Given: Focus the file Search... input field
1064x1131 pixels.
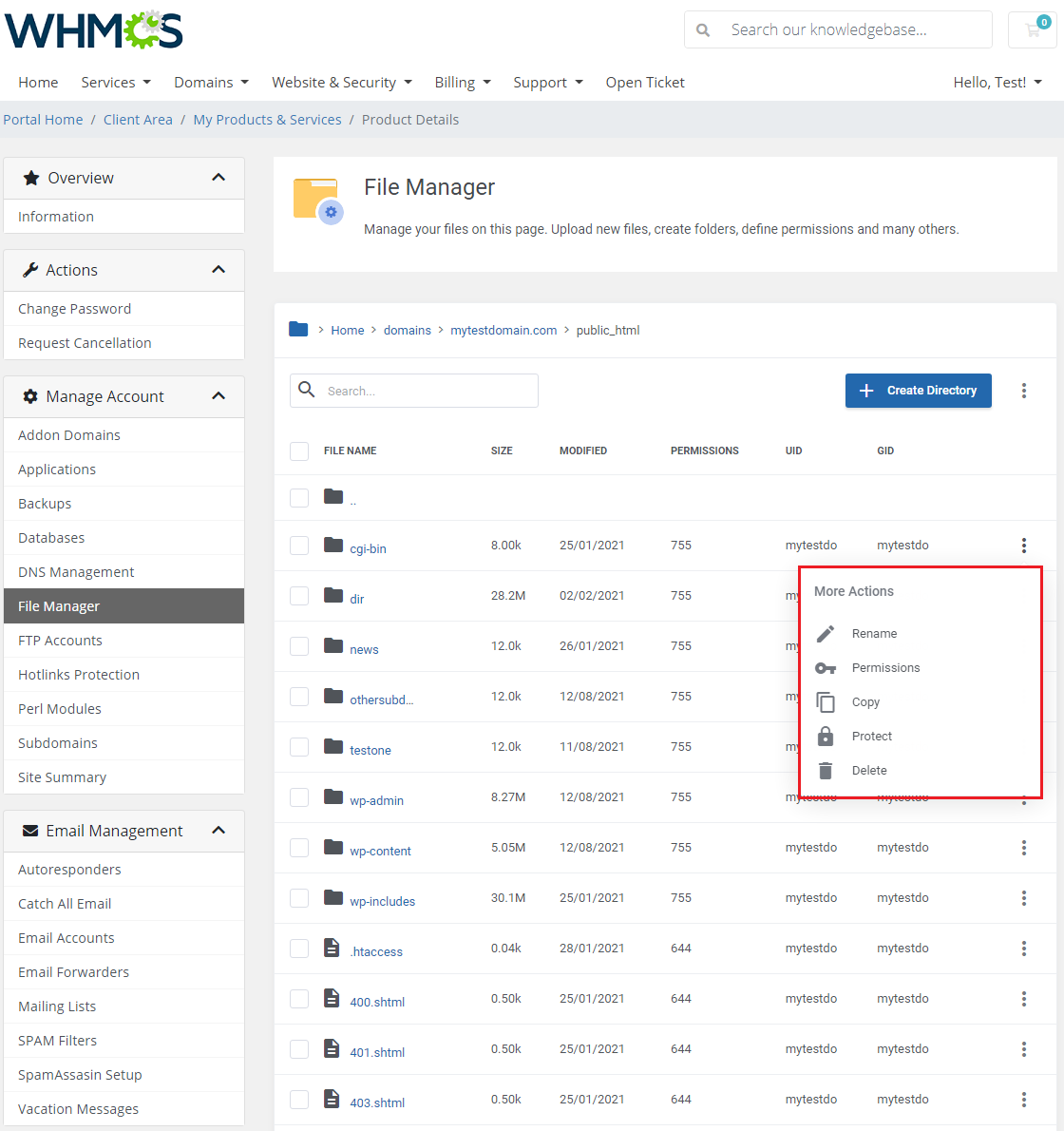Looking at the screenshot, I should click(414, 391).
